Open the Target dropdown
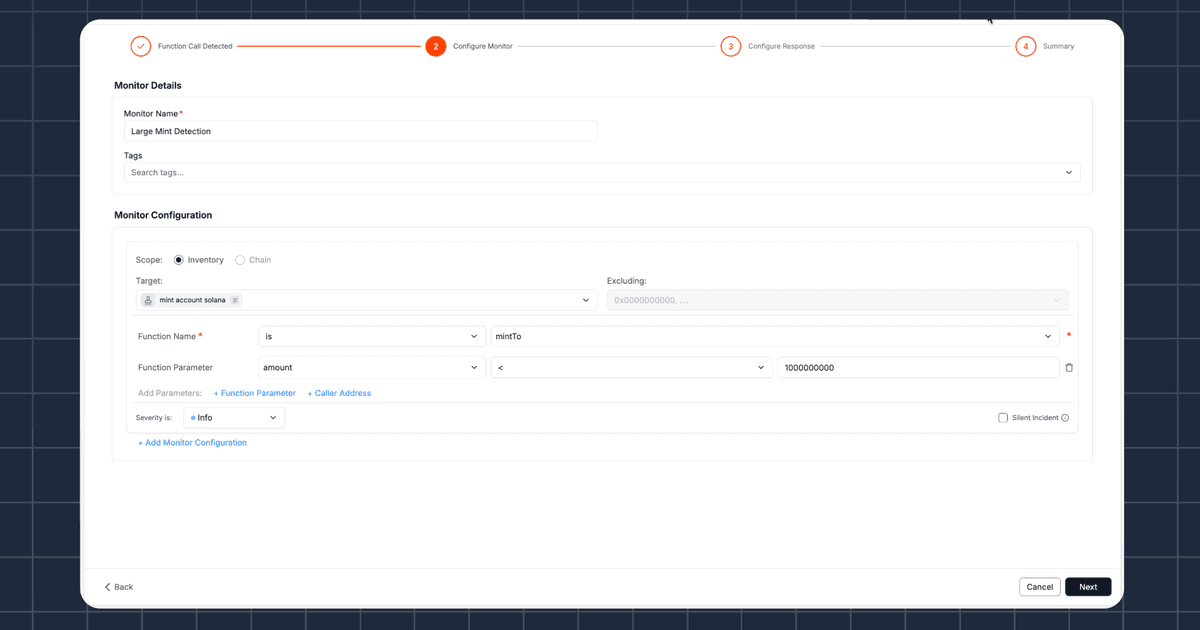The height and width of the screenshot is (630, 1200). pyautogui.click(x=586, y=300)
